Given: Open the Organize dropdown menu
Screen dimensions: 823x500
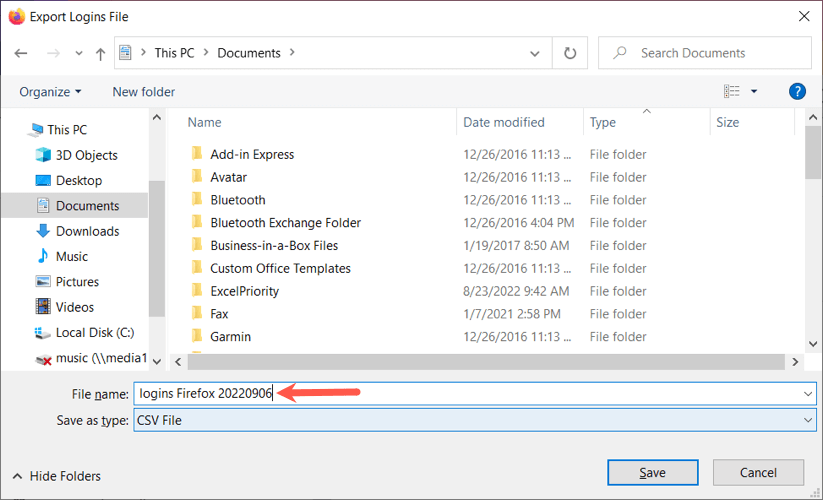Looking at the screenshot, I should point(50,91).
